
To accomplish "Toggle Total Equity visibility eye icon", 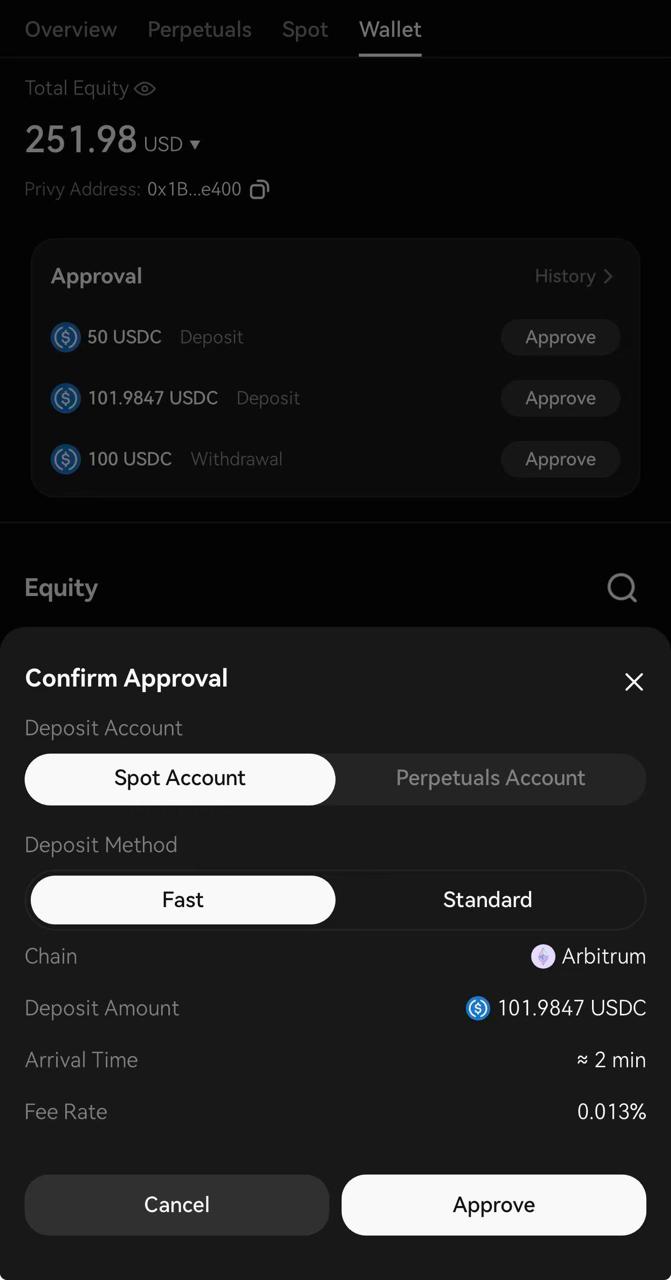I will click(145, 89).
